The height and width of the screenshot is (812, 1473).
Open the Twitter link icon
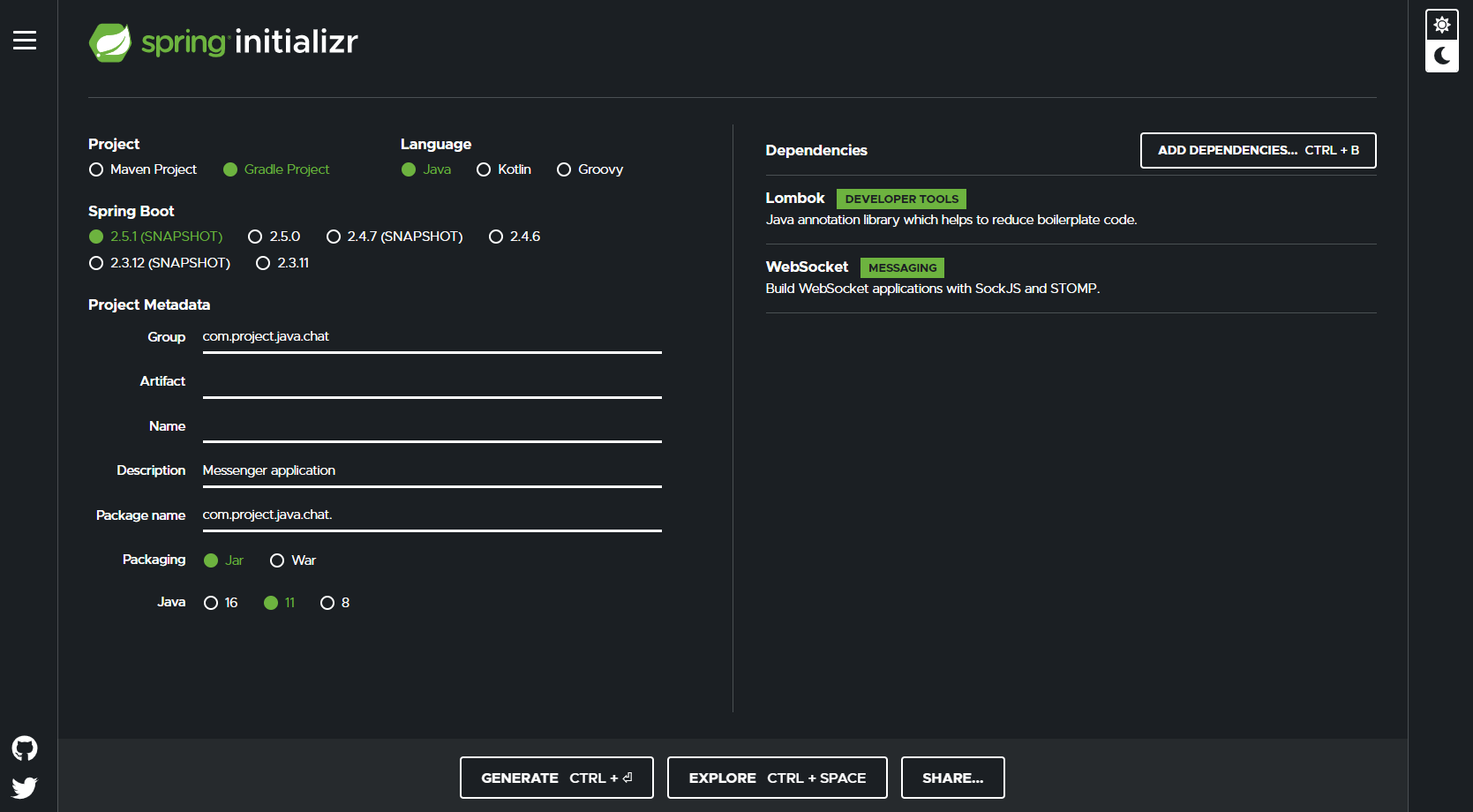tap(25, 787)
